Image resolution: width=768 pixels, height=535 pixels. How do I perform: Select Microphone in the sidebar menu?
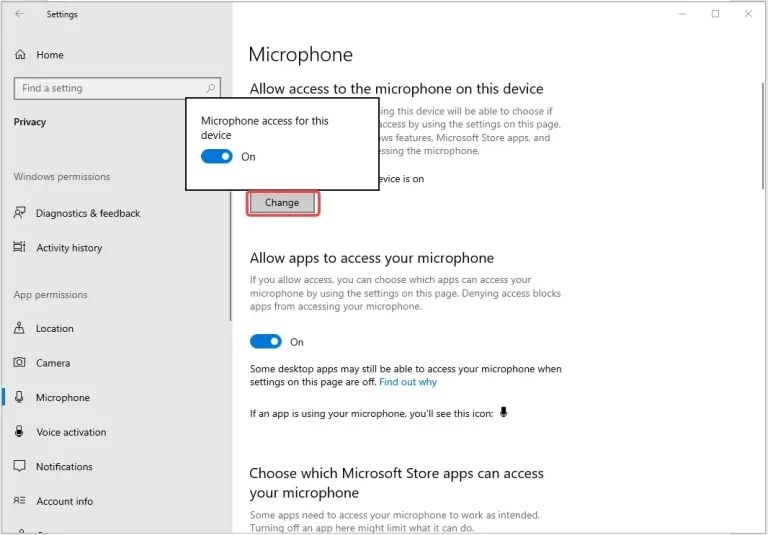click(x=62, y=398)
